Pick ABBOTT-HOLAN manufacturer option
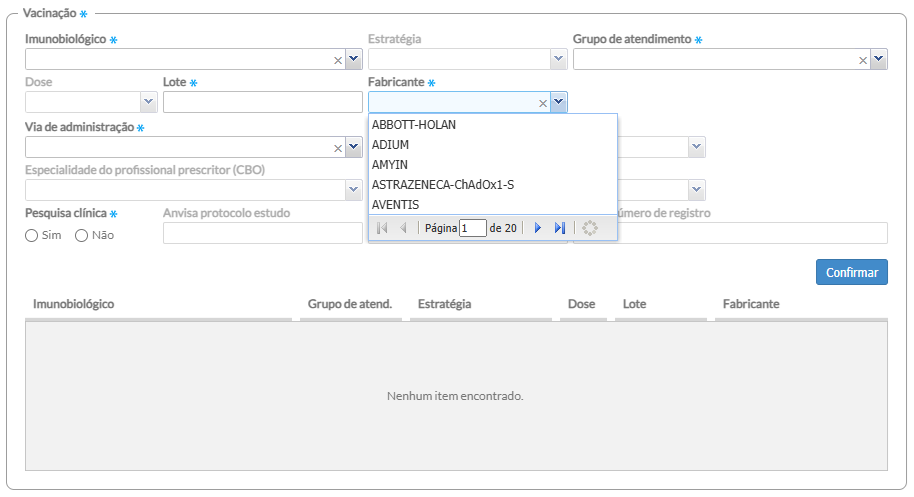Screen dimensions: 914x497 coord(414,125)
